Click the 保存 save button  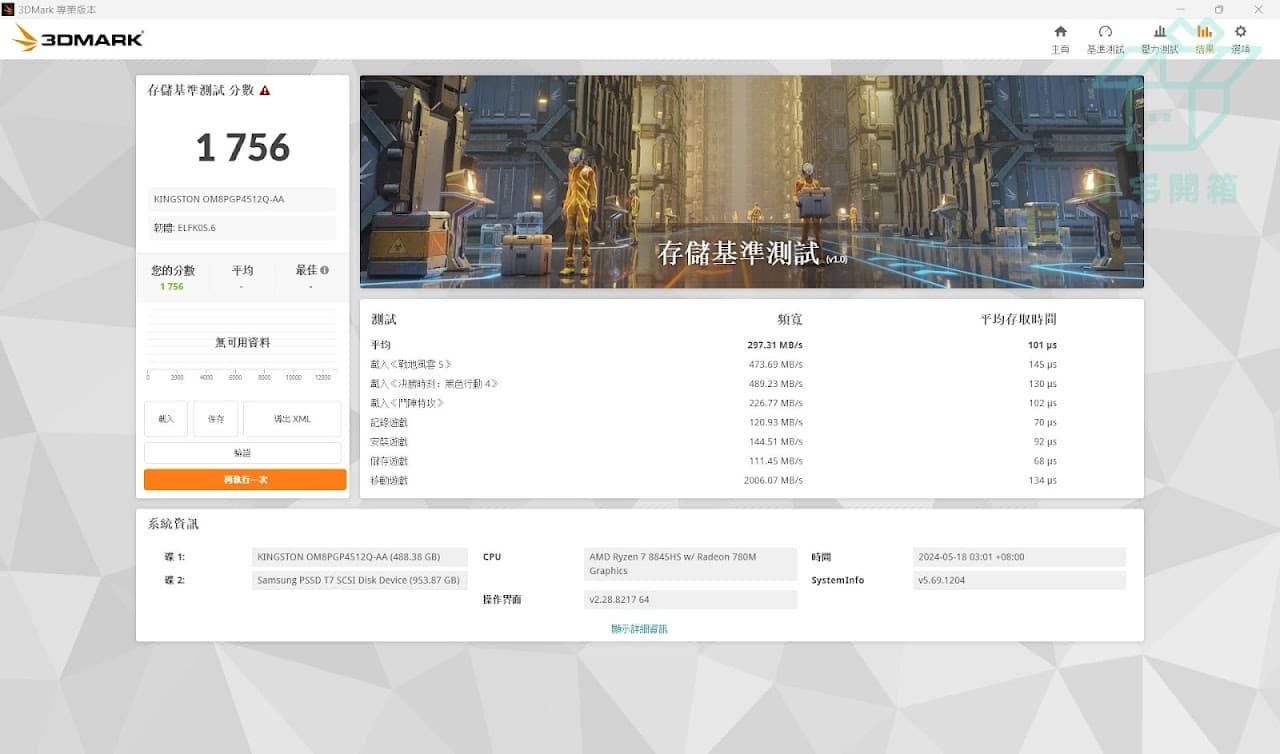pos(216,419)
